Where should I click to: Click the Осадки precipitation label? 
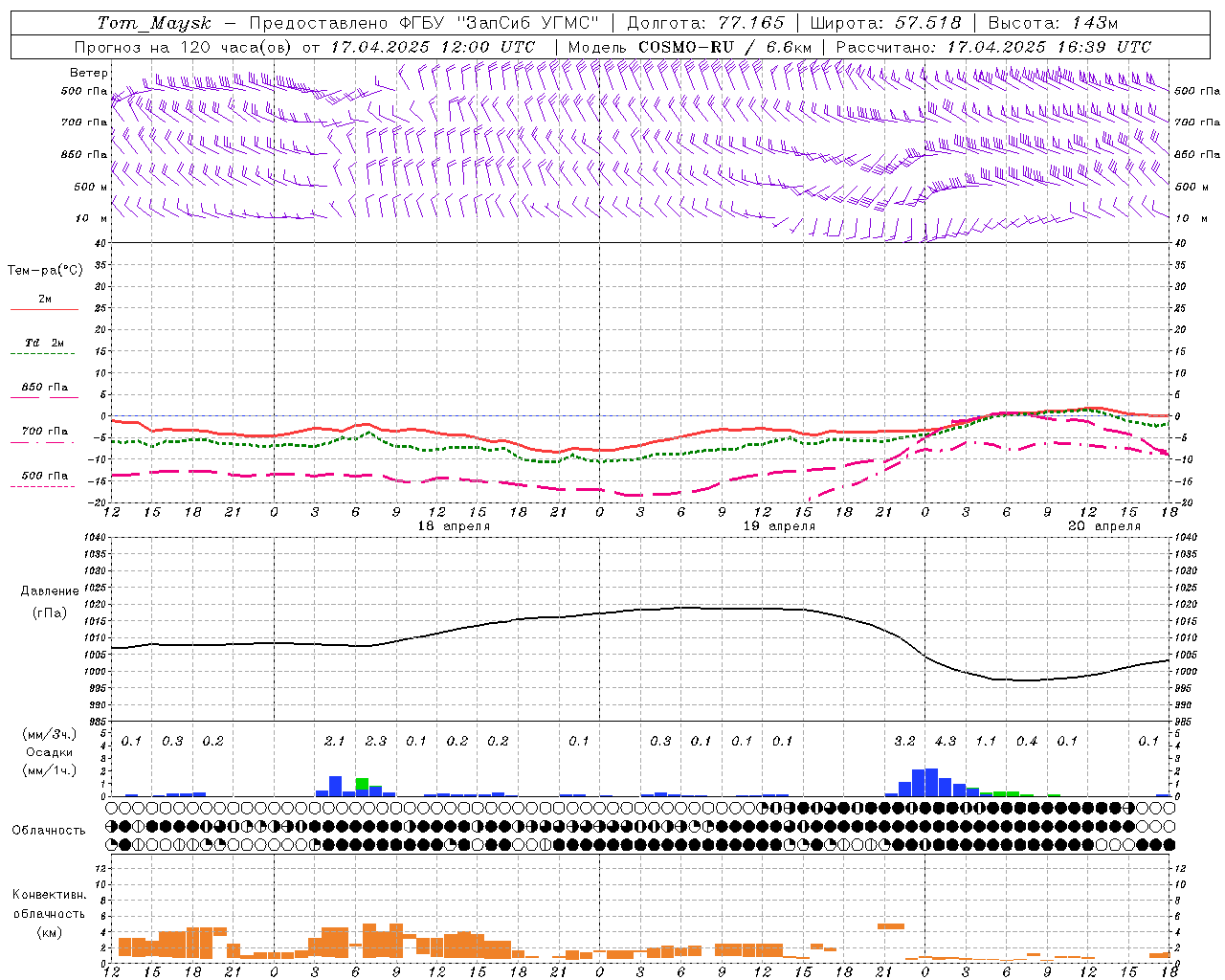(50, 752)
